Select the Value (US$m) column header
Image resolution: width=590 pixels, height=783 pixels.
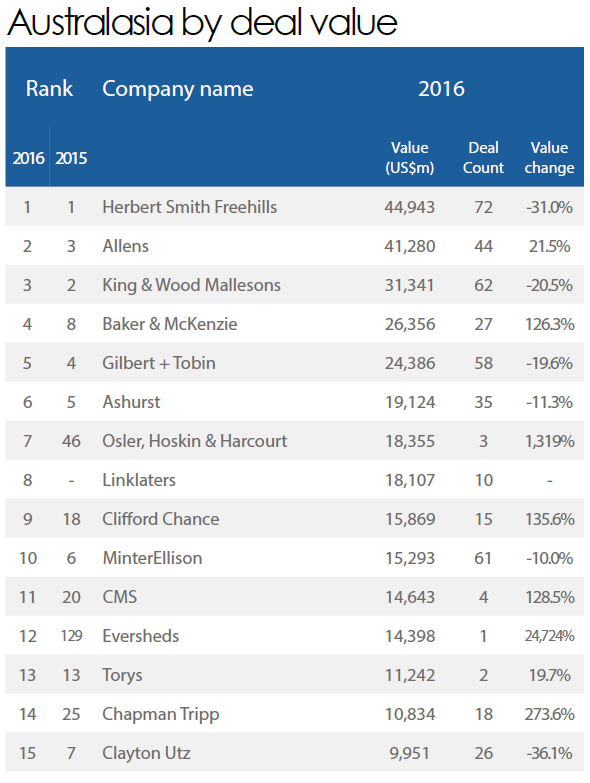[409, 158]
